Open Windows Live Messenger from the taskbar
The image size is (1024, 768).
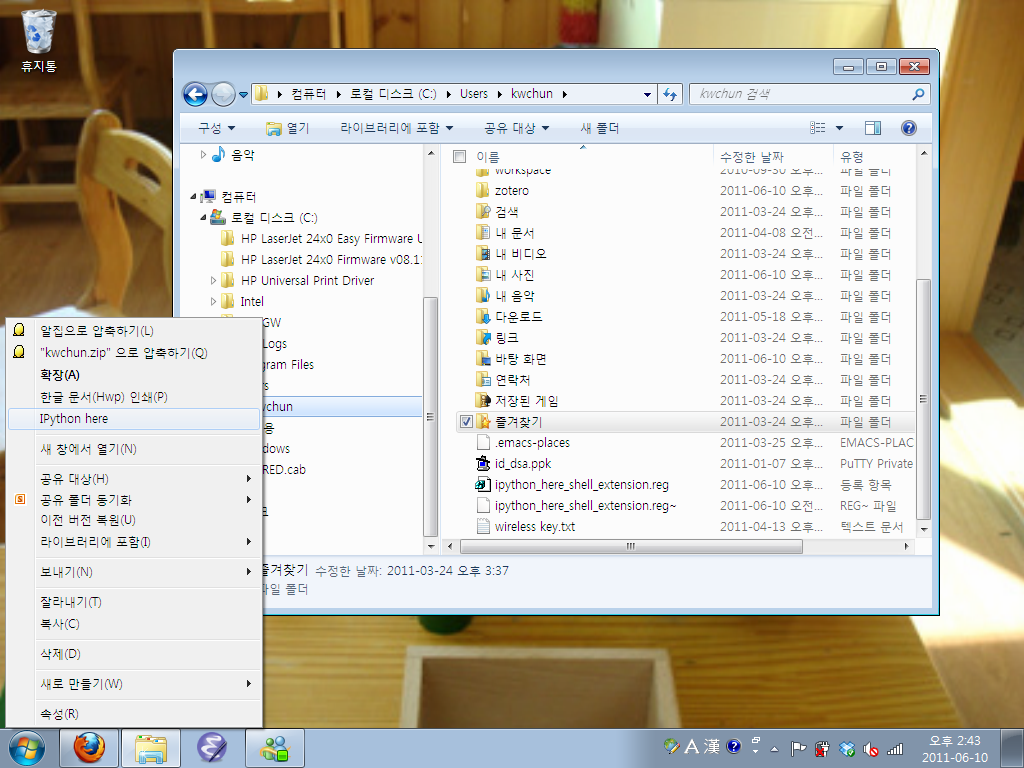(274, 748)
